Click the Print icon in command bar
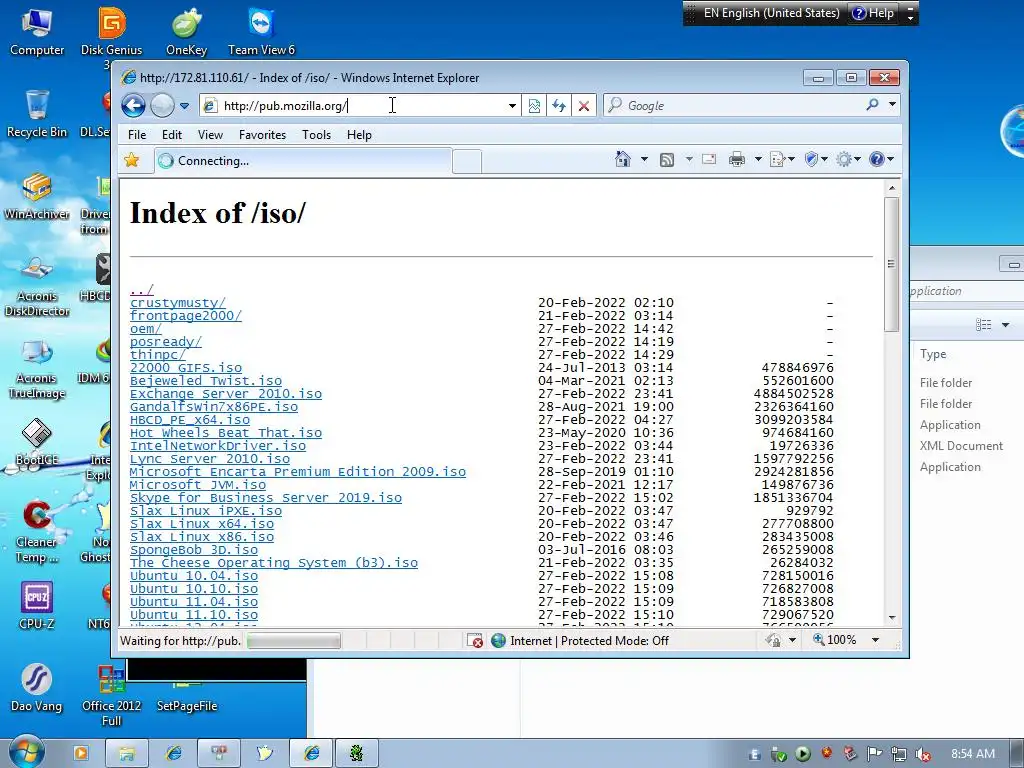 click(x=737, y=159)
